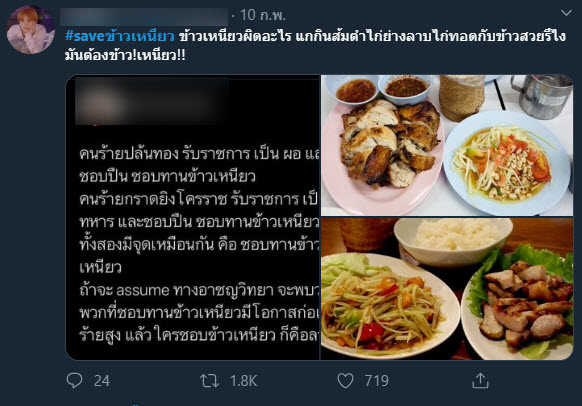Viewport: 582px width, 406px height.
Task: Click the 719 likes count
Action: point(376,381)
